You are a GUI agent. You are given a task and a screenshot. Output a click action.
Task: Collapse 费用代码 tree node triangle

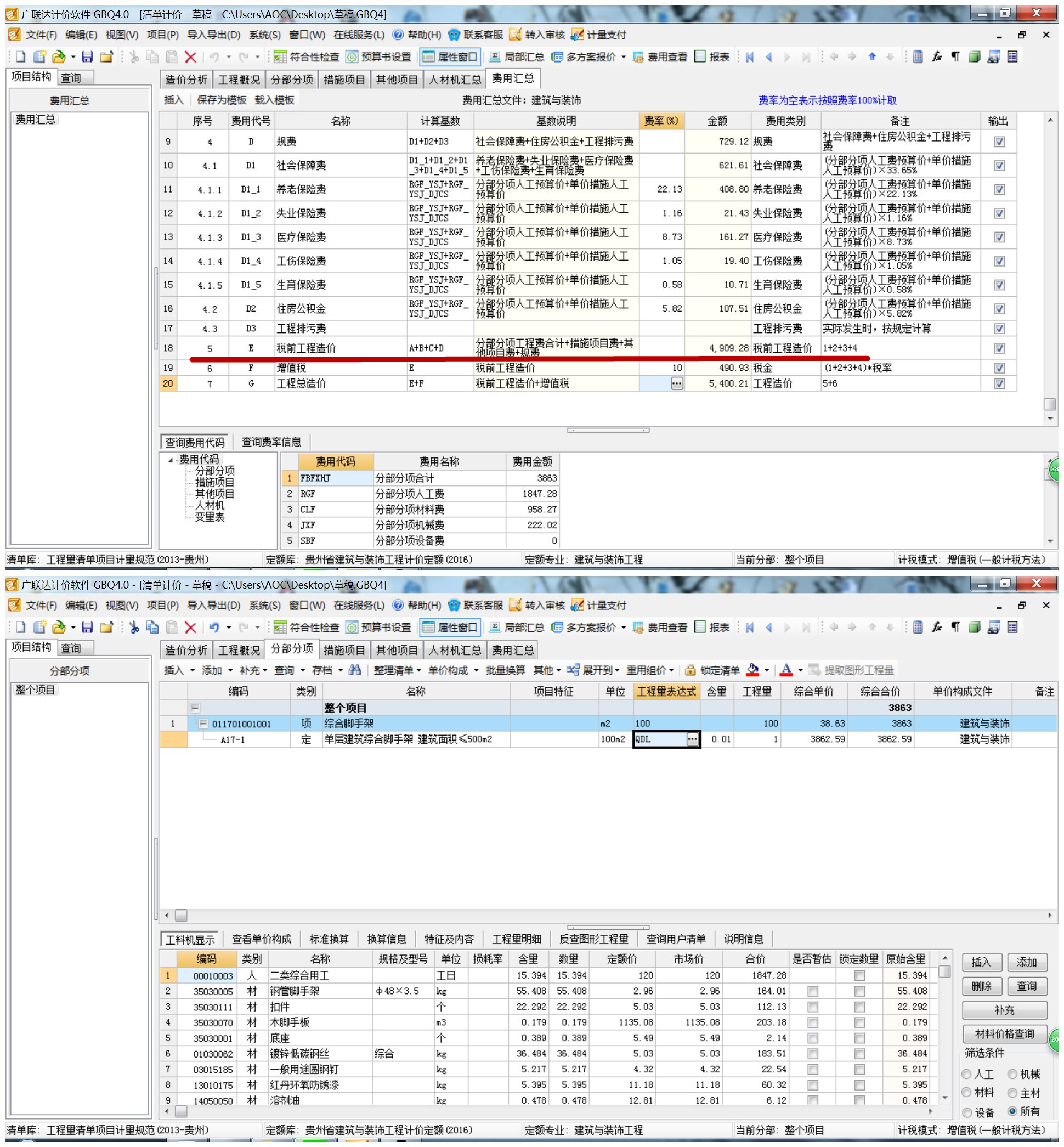(171, 460)
